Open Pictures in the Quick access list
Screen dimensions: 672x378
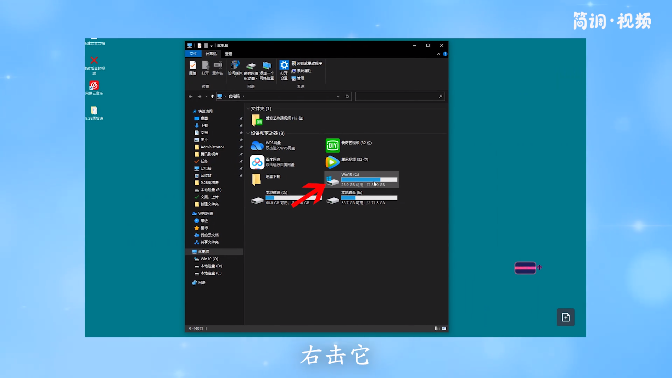pyautogui.click(x=201, y=140)
